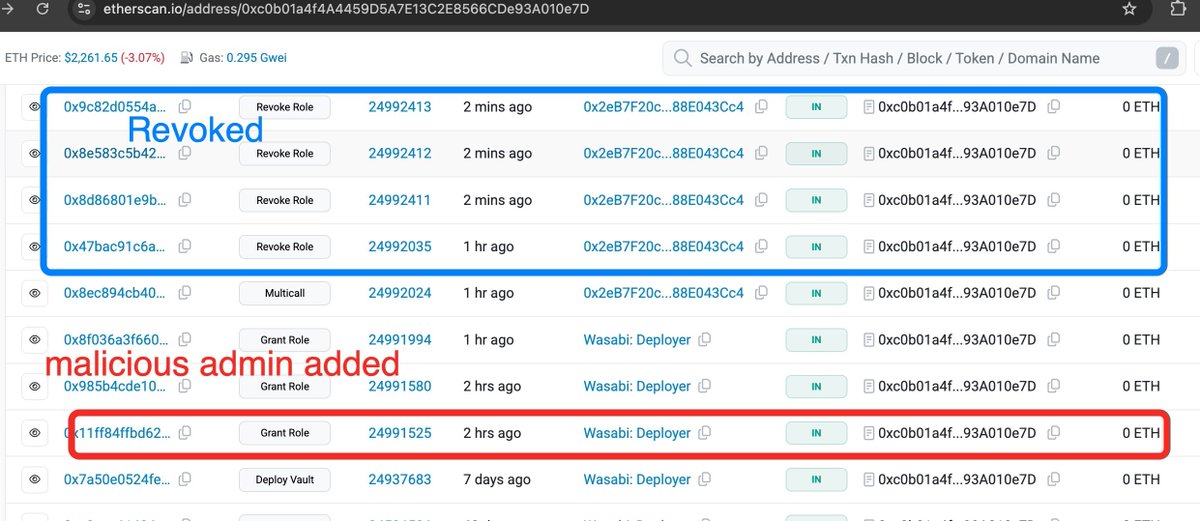
Task: Copy transaction hash 0x985b4cde10
Action: pos(184,386)
